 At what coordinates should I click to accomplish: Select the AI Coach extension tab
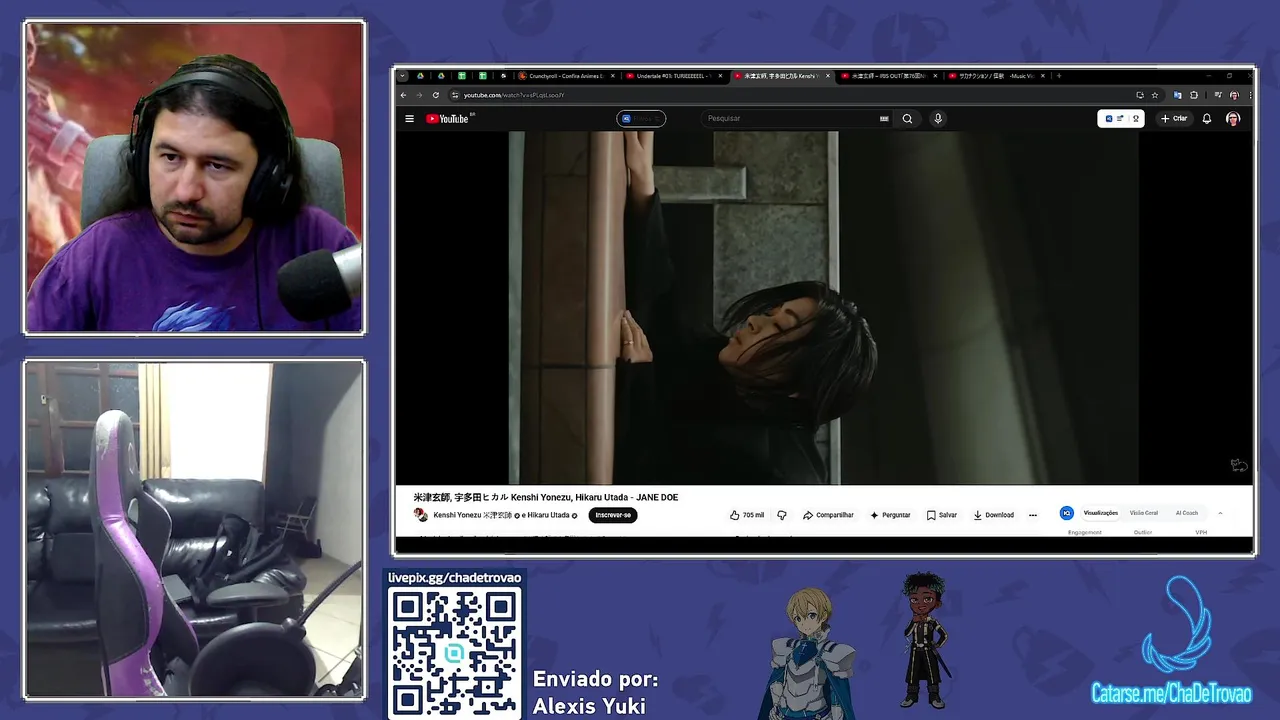pyautogui.click(x=1187, y=513)
